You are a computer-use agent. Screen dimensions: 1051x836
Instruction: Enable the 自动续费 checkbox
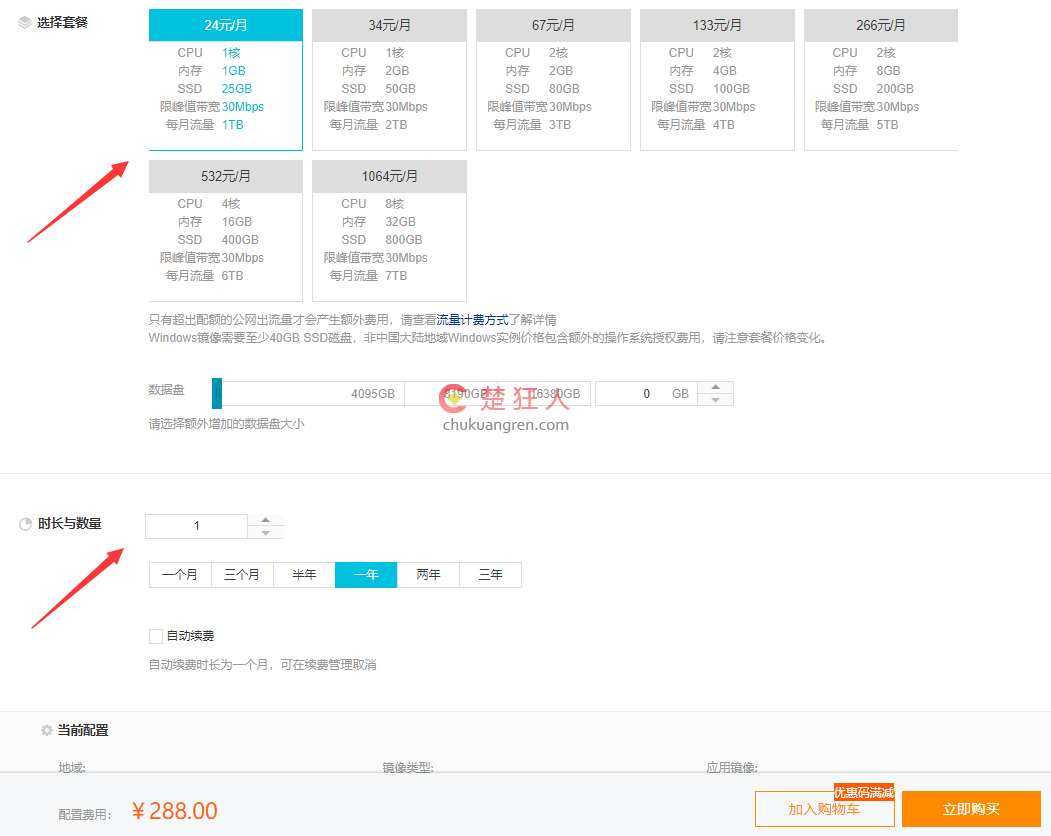point(155,636)
